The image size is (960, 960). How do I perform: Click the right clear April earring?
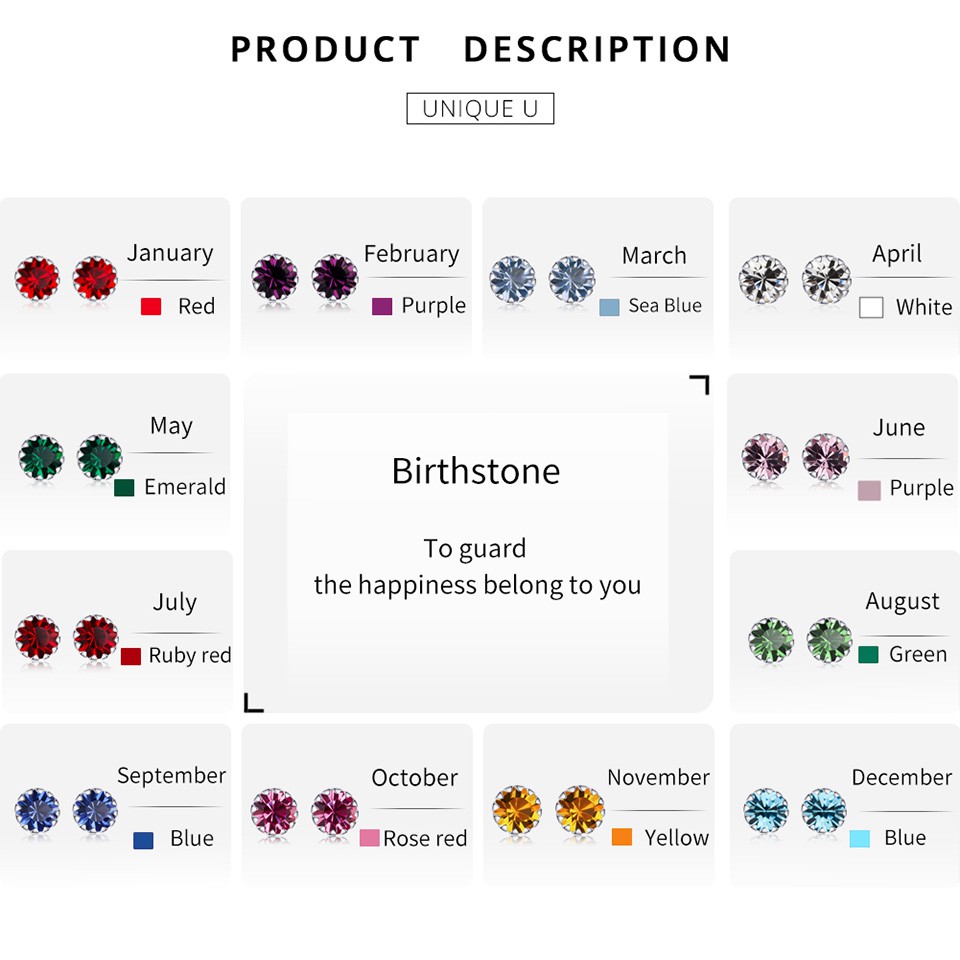(x=827, y=280)
